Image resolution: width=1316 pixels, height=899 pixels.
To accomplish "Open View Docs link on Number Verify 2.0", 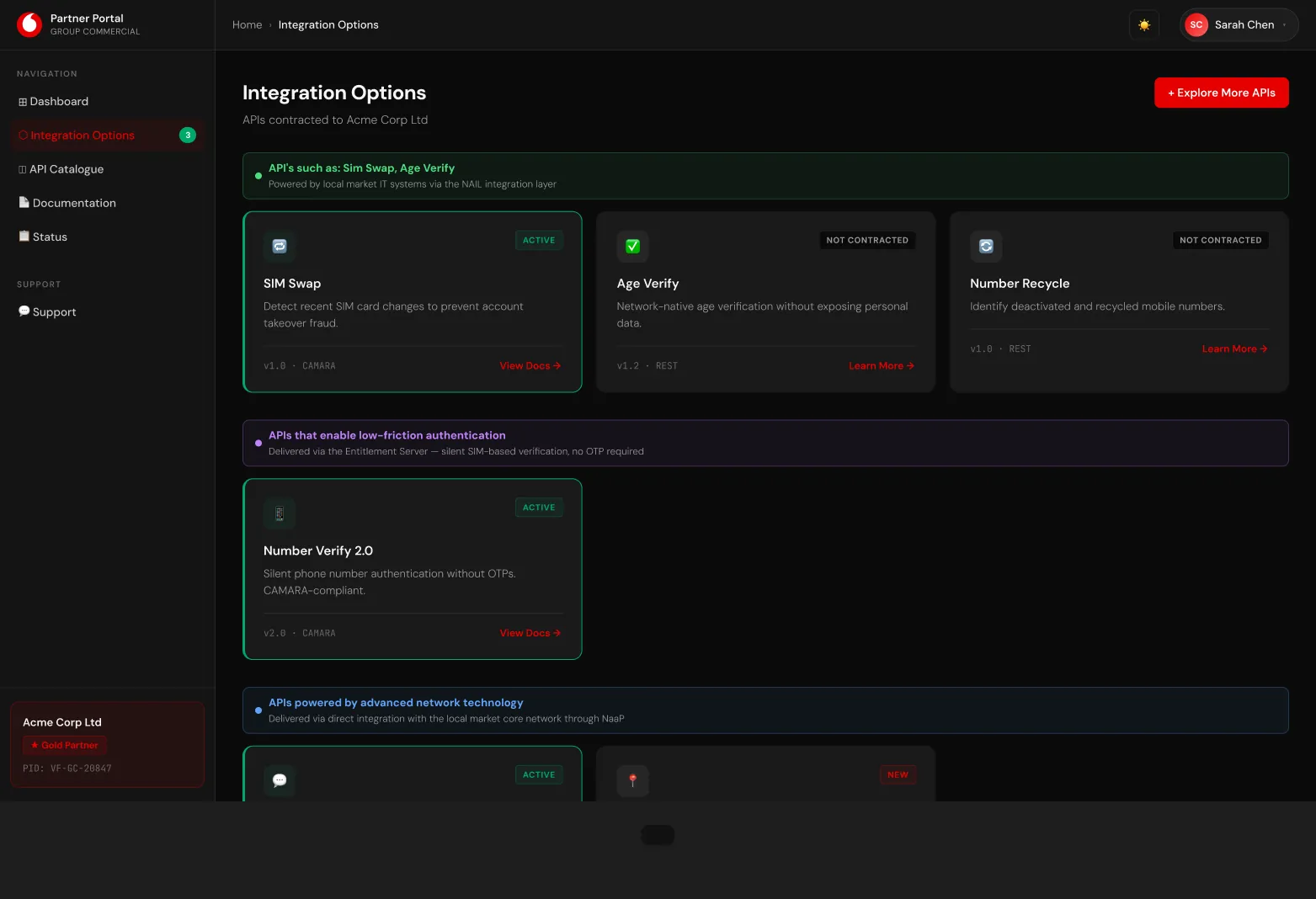I will coord(530,633).
